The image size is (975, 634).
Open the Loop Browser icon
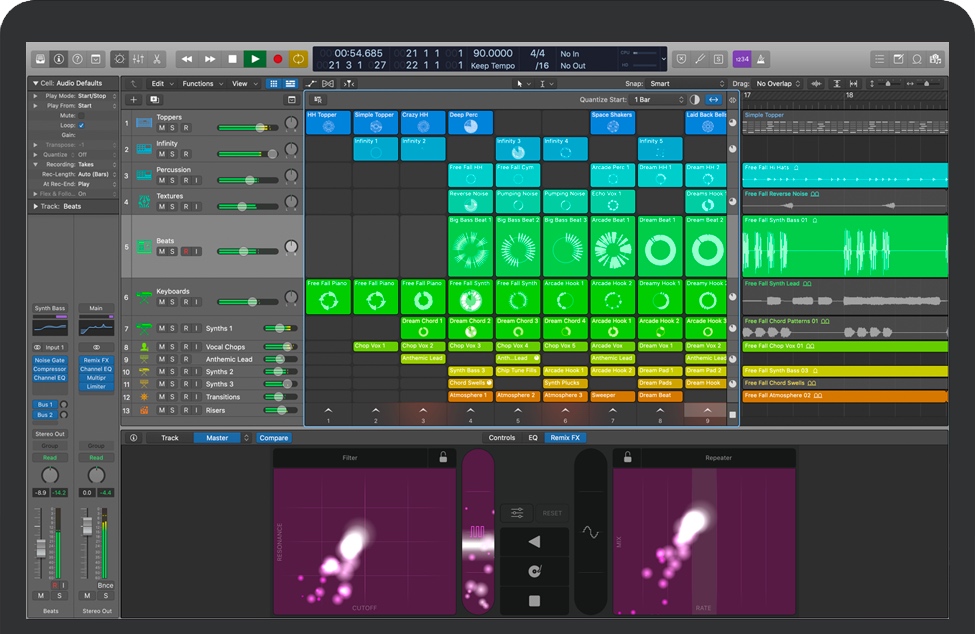917,59
